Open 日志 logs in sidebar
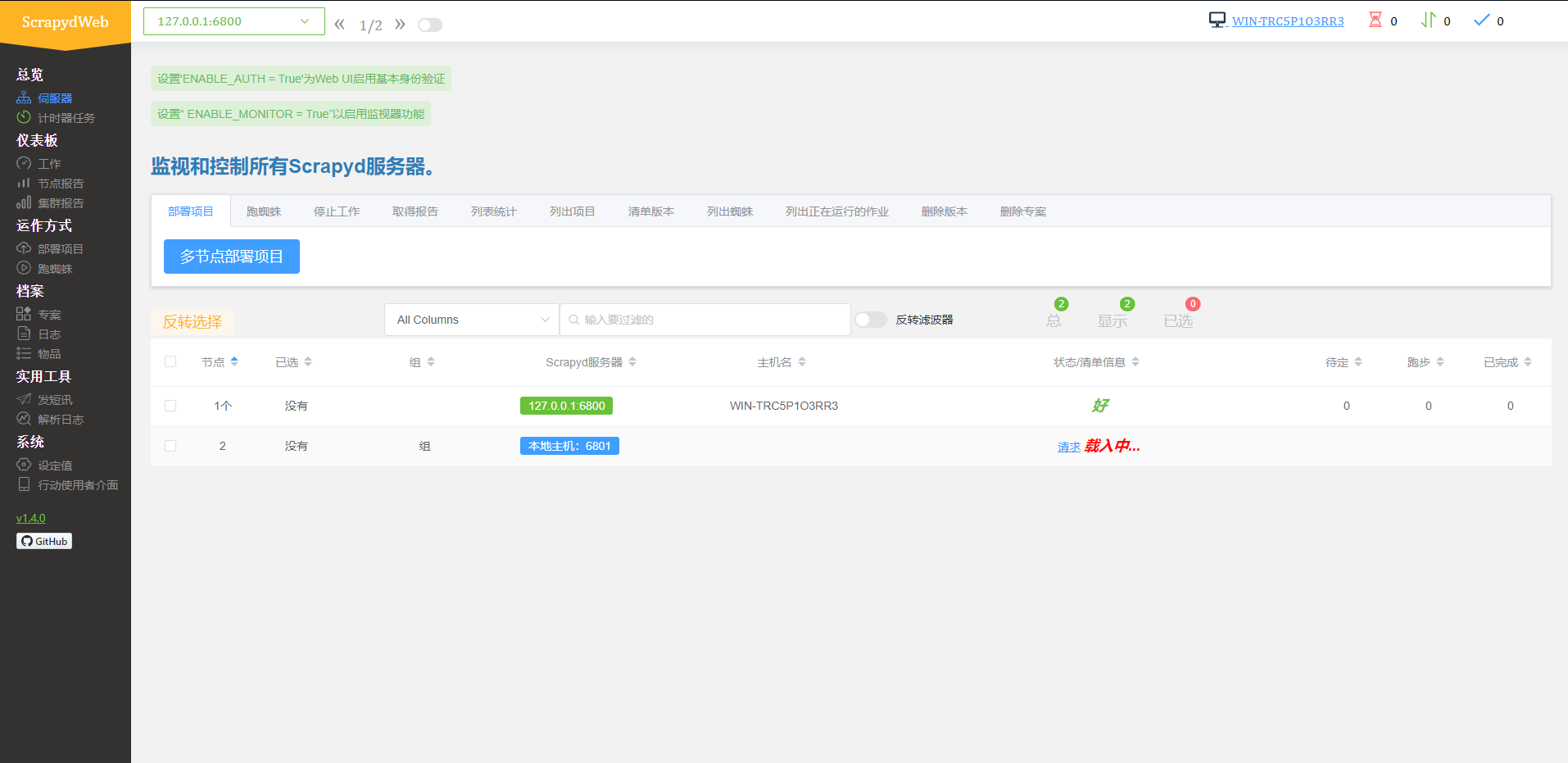This screenshot has height=763, width=1568. 39,334
